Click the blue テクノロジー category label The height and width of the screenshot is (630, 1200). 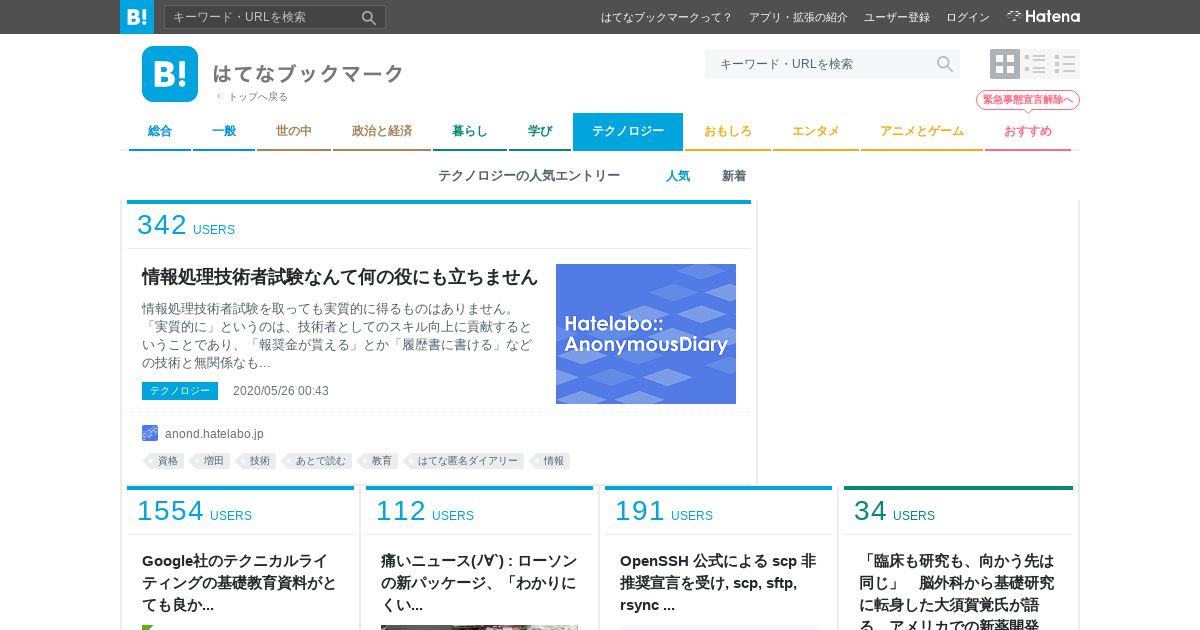[180, 391]
